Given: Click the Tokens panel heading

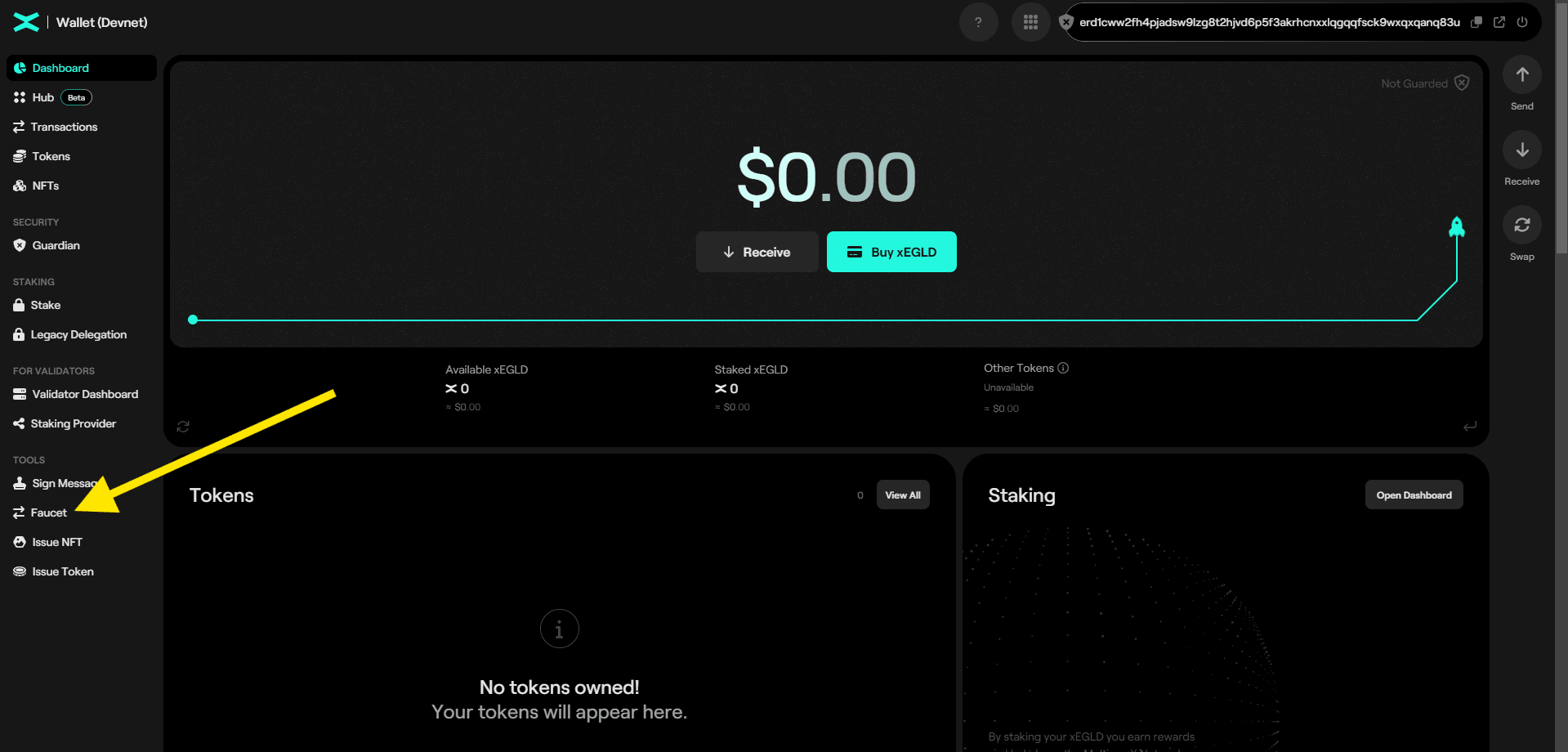Looking at the screenshot, I should coord(221,495).
